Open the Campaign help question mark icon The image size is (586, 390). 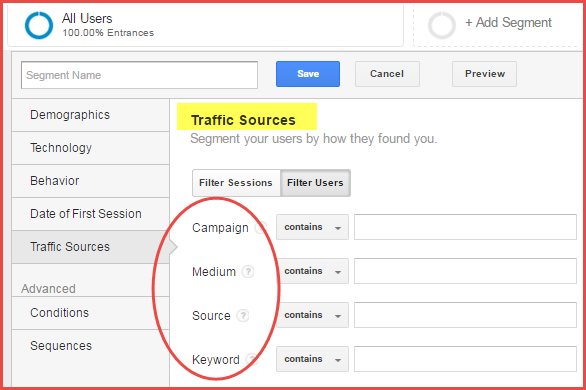(260, 227)
